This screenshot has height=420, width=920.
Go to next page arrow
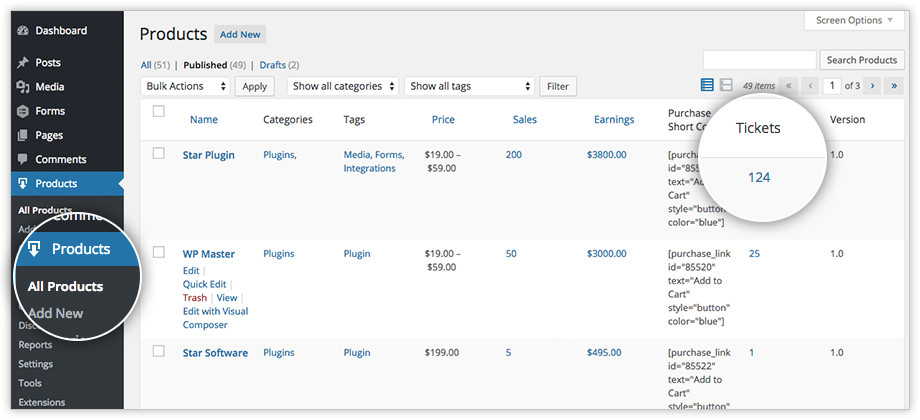click(872, 86)
